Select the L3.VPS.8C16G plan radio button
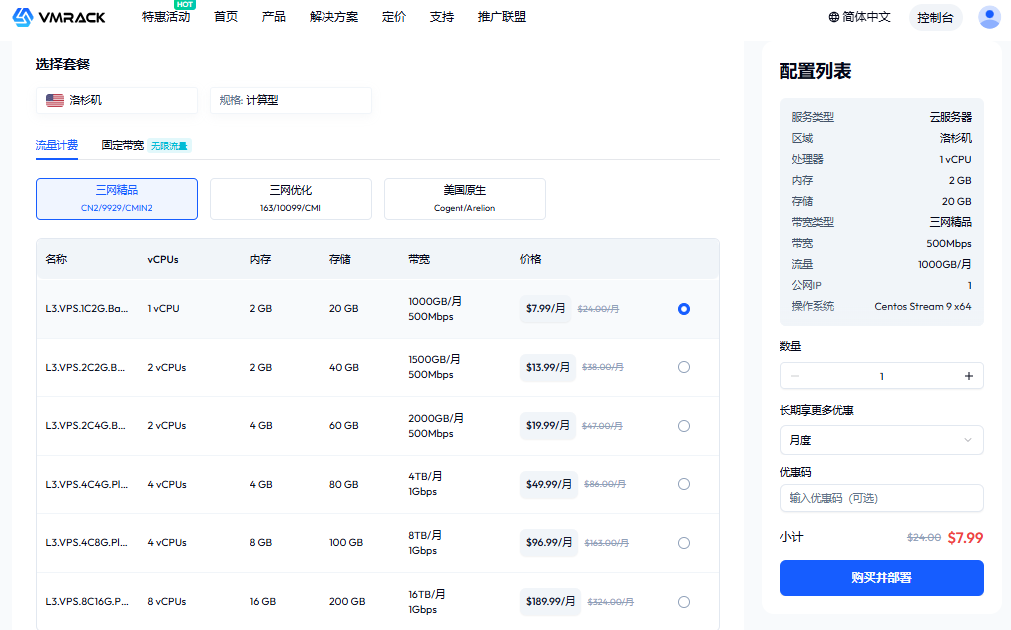Screen dimensions: 1011x630 pyautogui.click(x=683, y=602)
